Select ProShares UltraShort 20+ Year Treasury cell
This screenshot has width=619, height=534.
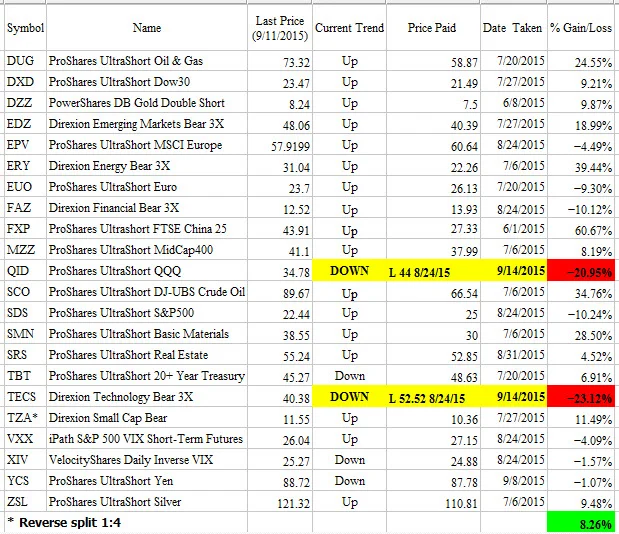click(146, 376)
